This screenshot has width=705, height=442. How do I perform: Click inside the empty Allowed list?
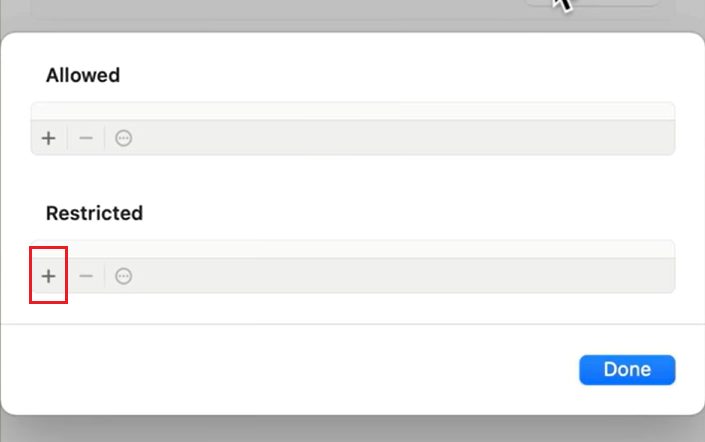point(352,111)
